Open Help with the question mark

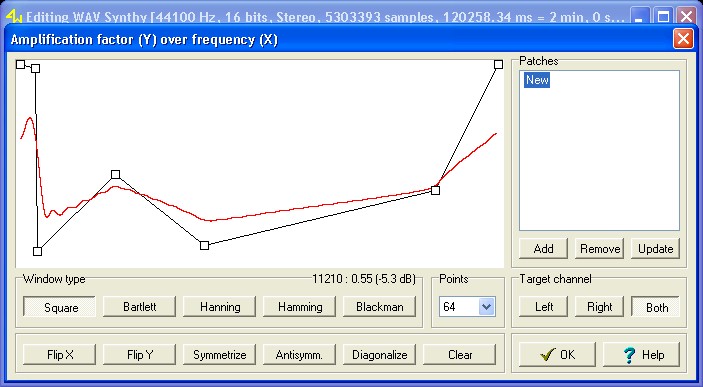(x=642, y=355)
